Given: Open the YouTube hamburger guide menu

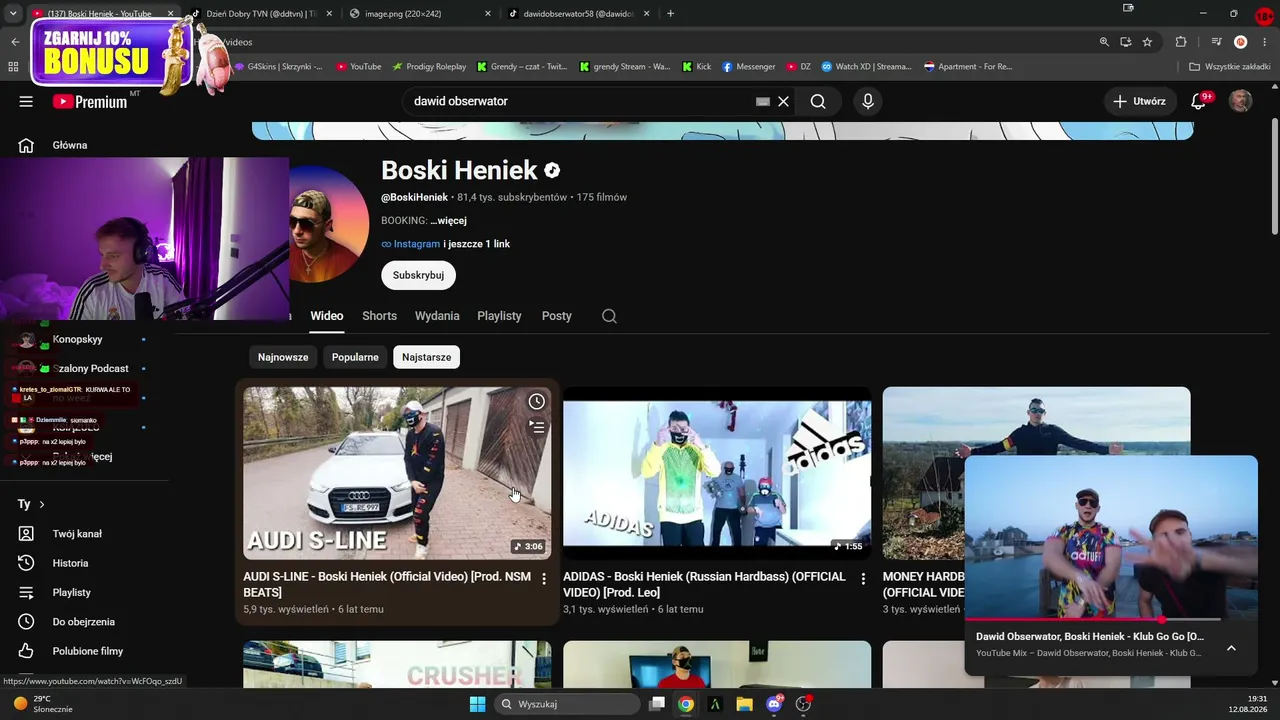Looking at the screenshot, I should (26, 101).
